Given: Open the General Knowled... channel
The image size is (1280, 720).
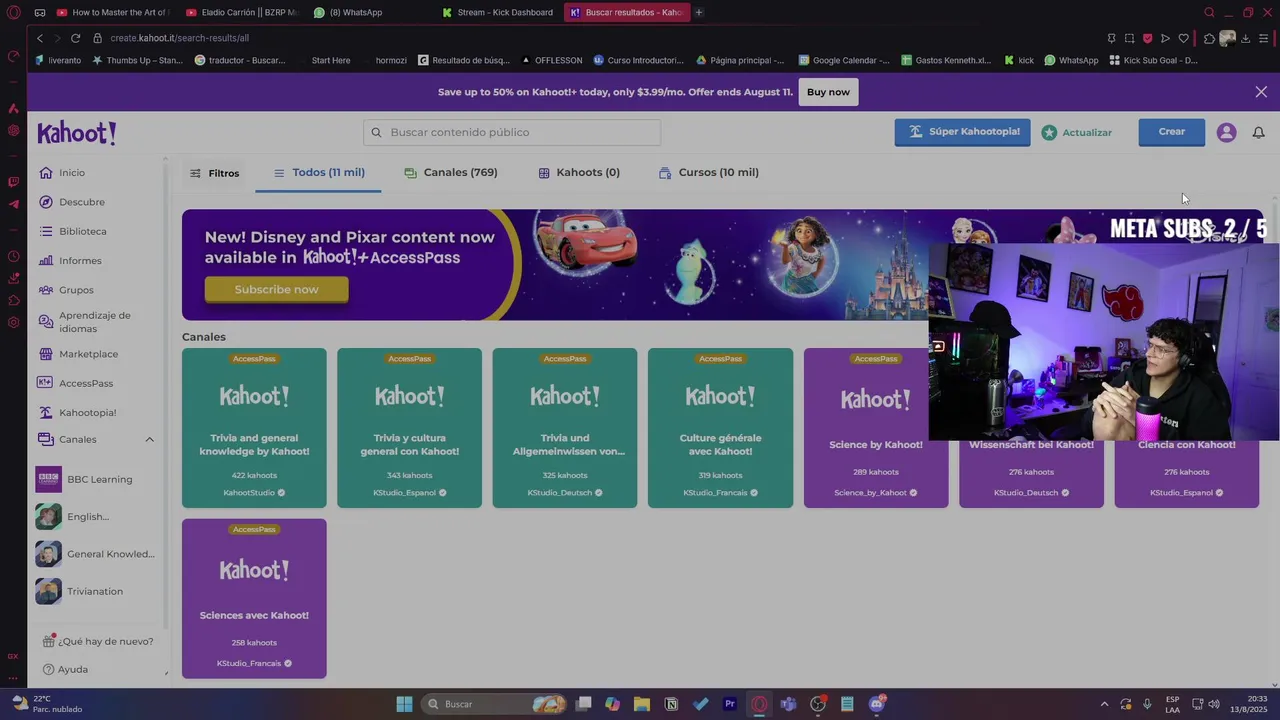Looking at the screenshot, I should [x=97, y=554].
